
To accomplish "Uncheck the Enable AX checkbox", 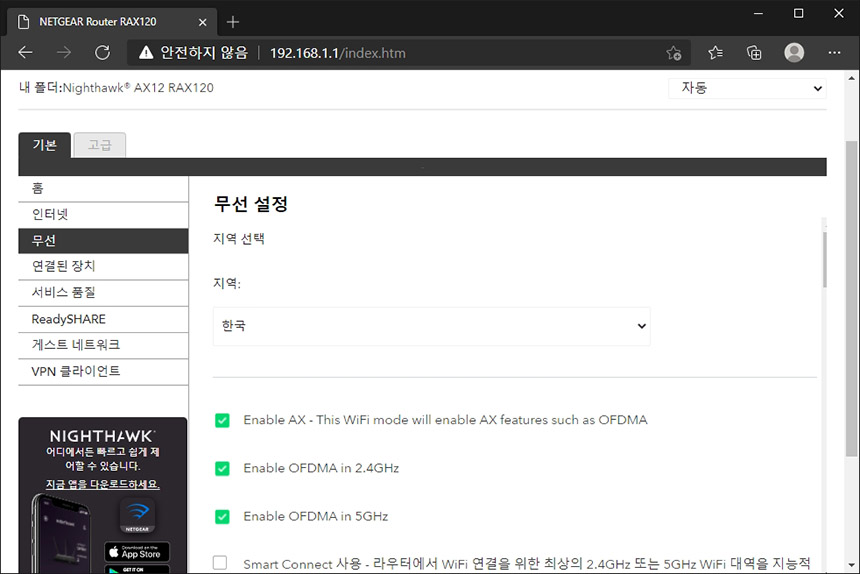I will click(x=222, y=420).
